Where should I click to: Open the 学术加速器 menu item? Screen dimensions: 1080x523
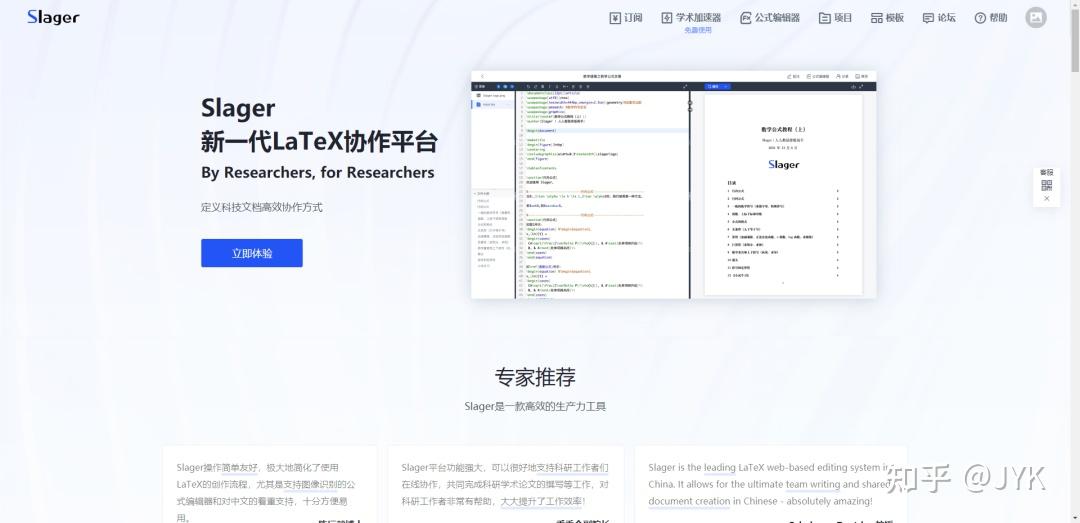(x=691, y=18)
